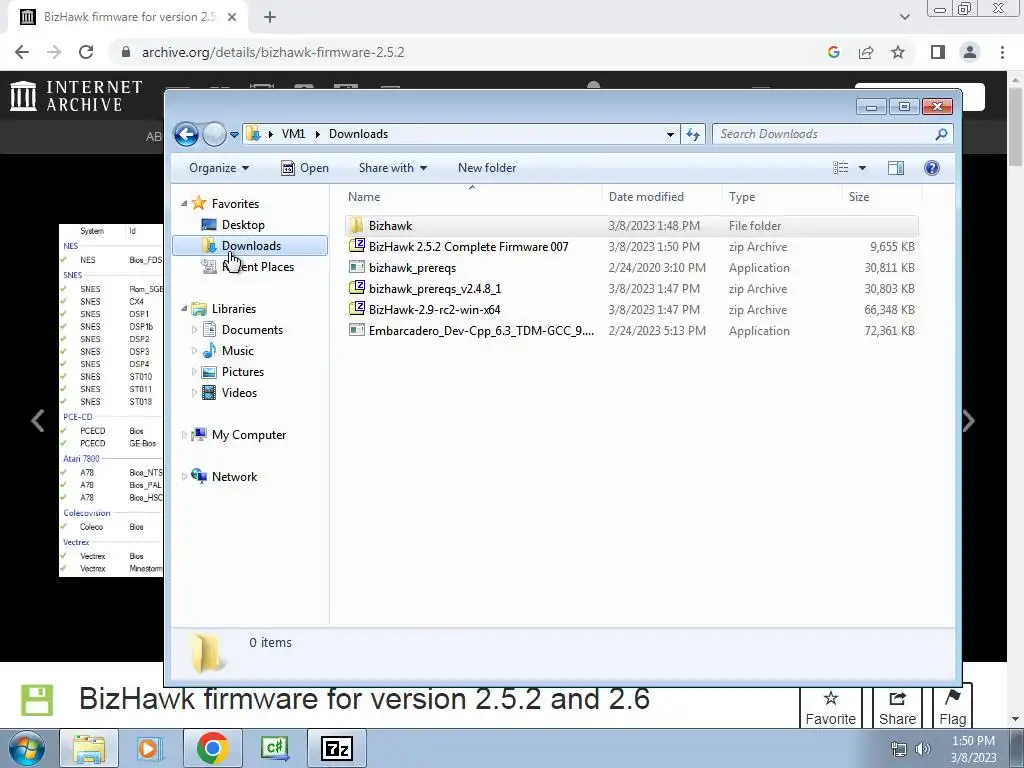
Task: Expand Pictures library
Action: click(x=194, y=372)
